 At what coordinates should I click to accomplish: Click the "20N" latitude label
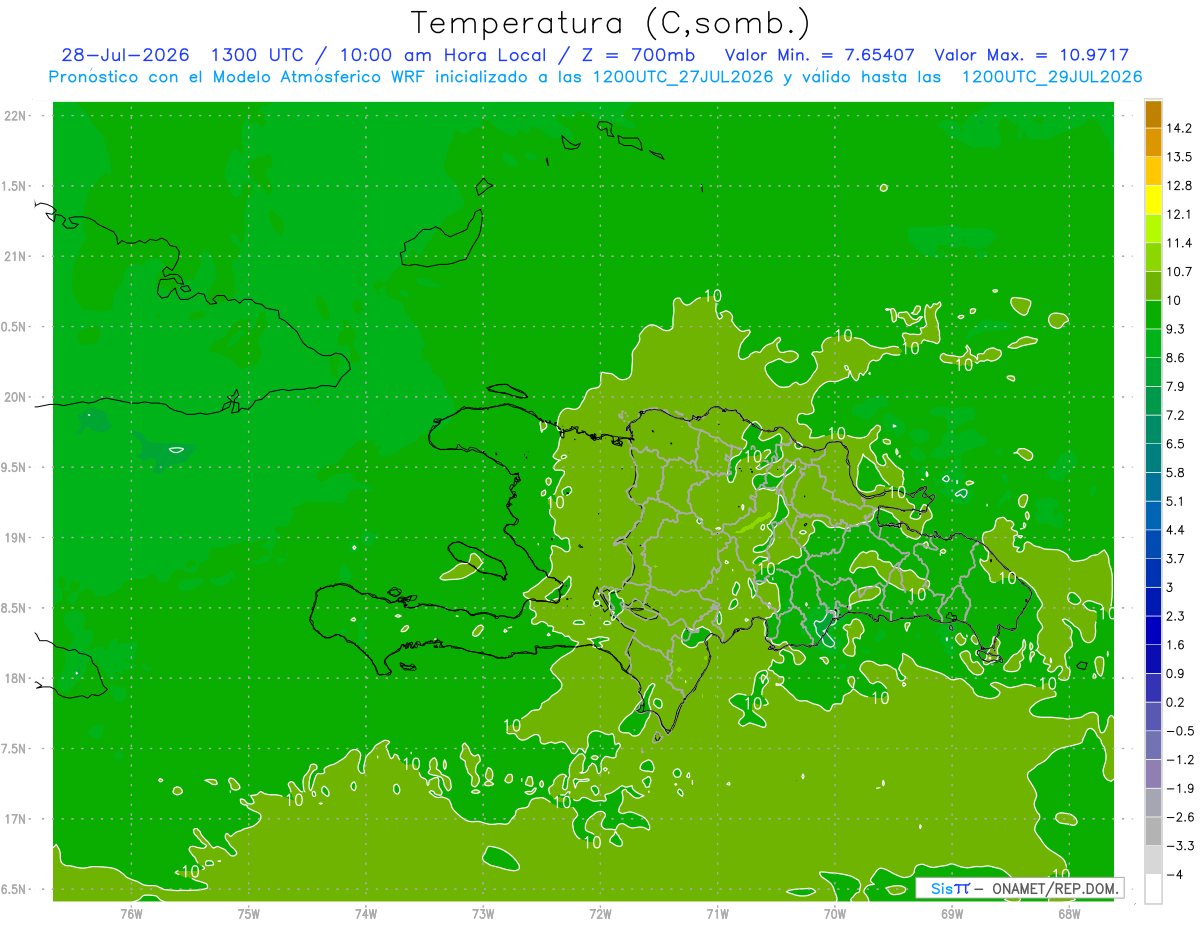[x=15, y=397]
